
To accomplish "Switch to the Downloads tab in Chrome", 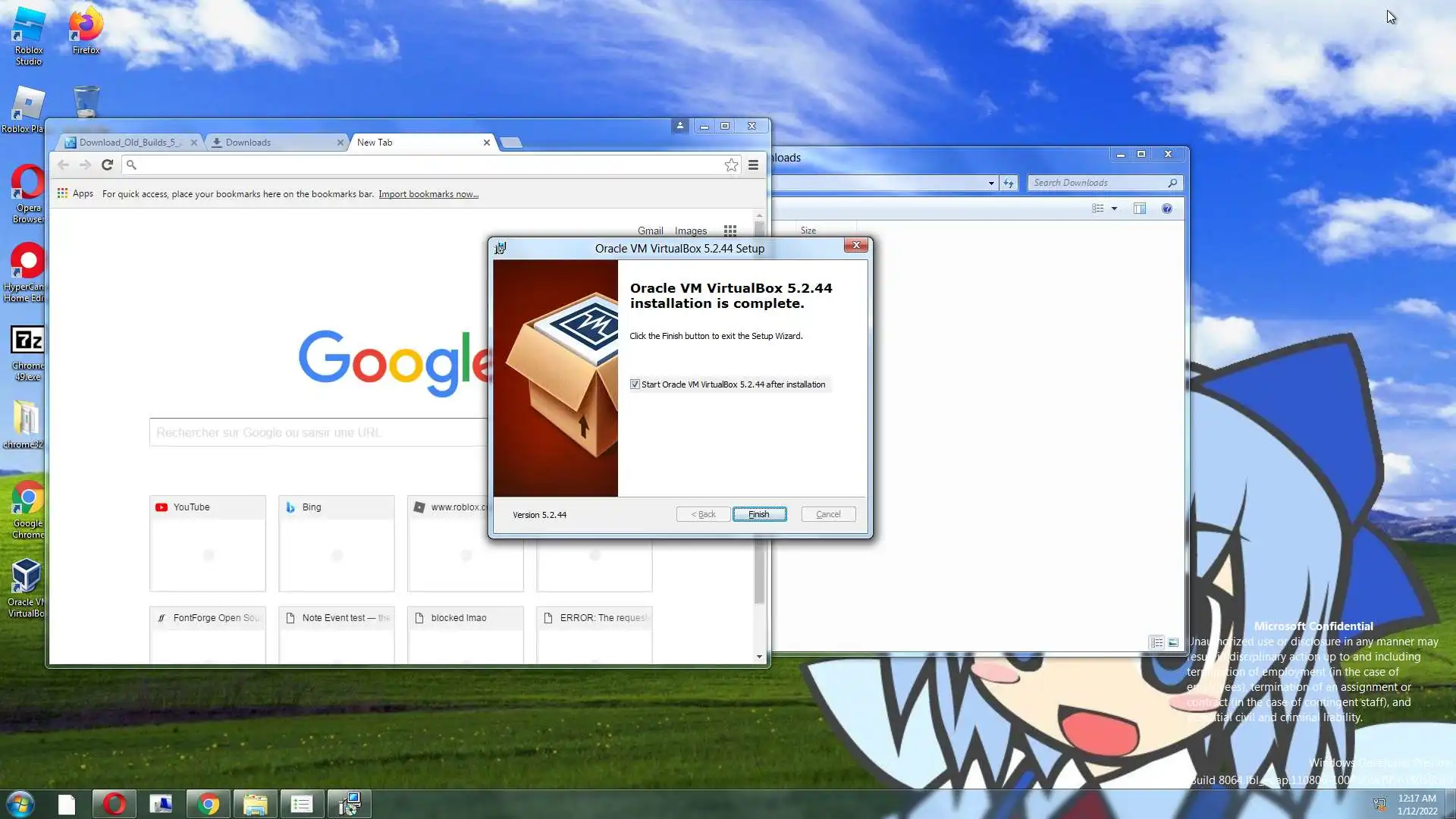I will [x=273, y=143].
